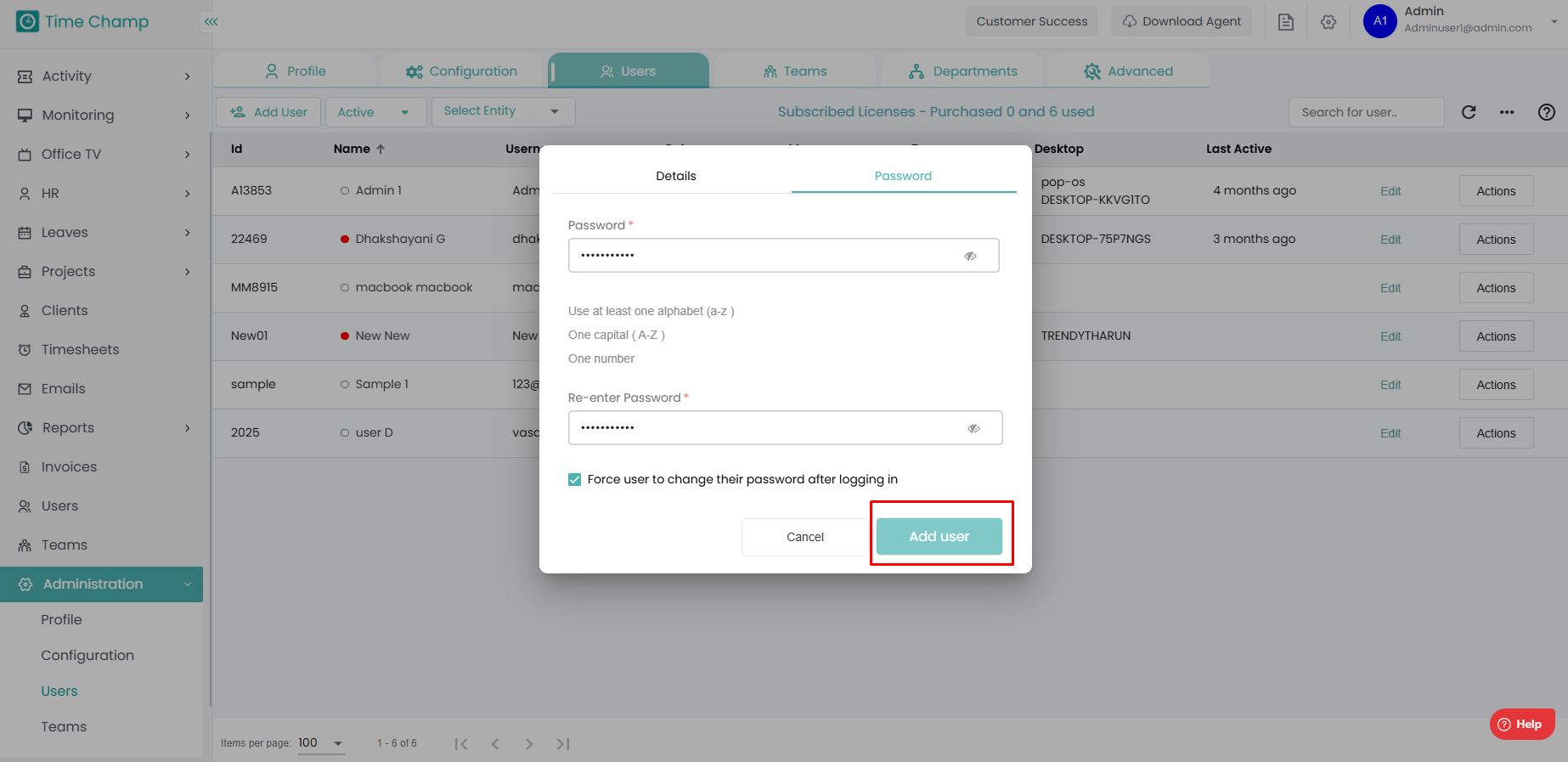Refresh the users list
1568x762 pixels.
[x=1469, y=112]
